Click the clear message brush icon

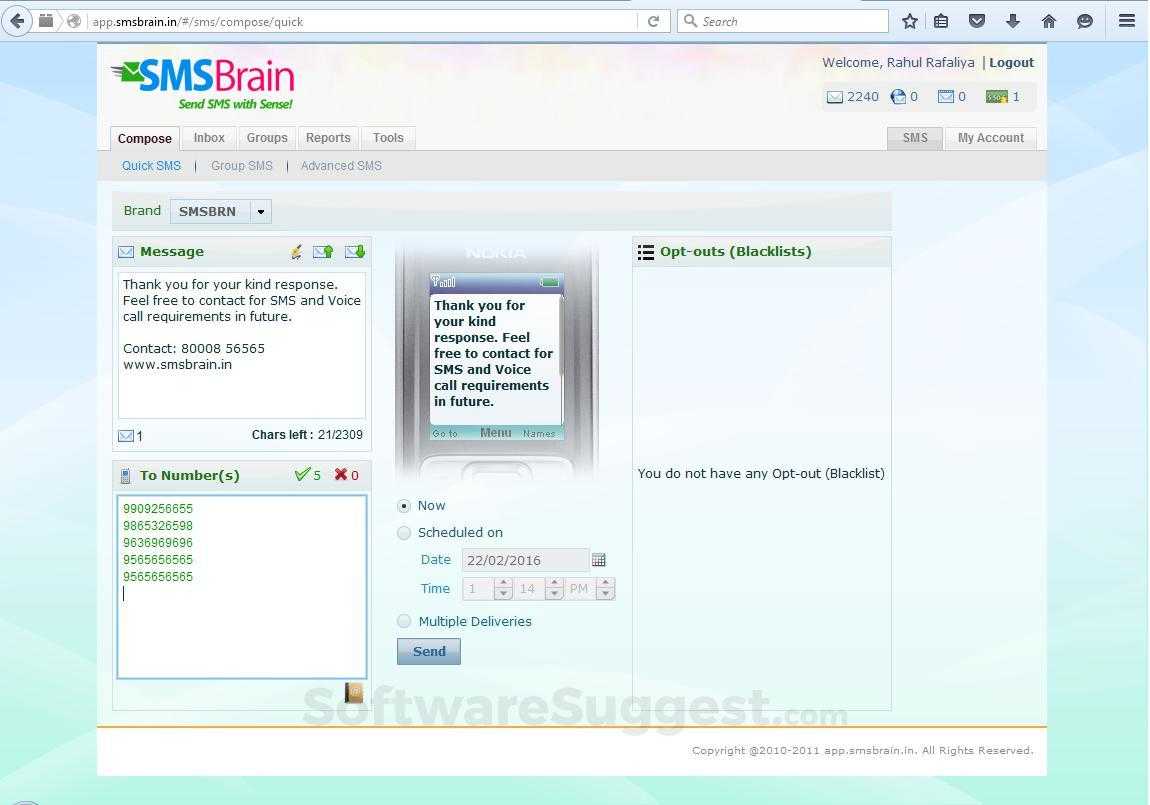tap(296, 252)
